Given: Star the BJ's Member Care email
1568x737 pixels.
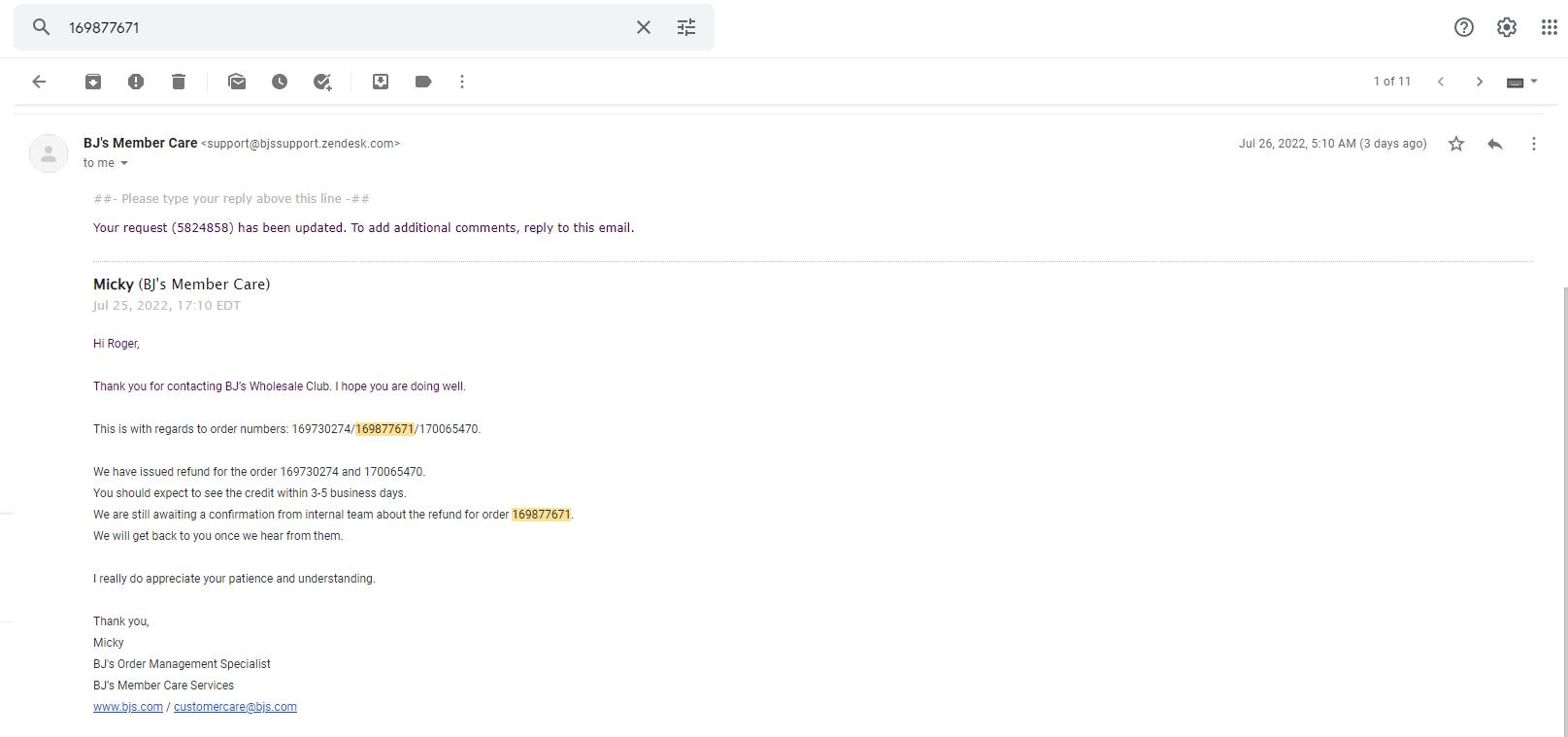Looking at the screenshot, I should coord(1456,144).
